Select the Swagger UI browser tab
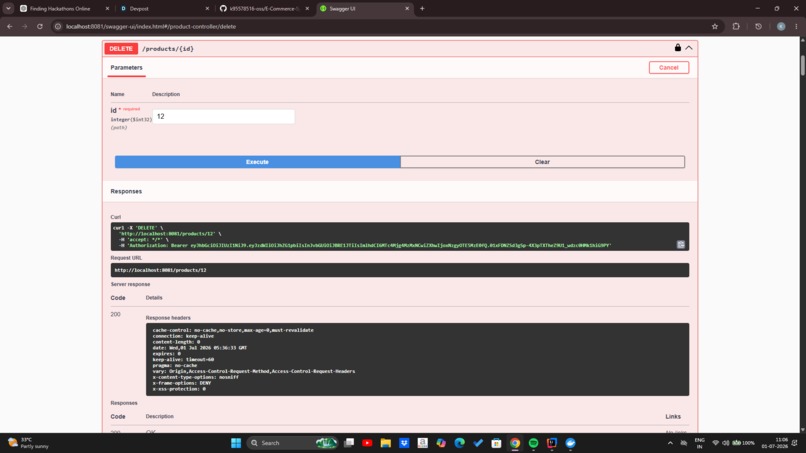The height and width of the screenshot is (453, 806). click(342, 9)
